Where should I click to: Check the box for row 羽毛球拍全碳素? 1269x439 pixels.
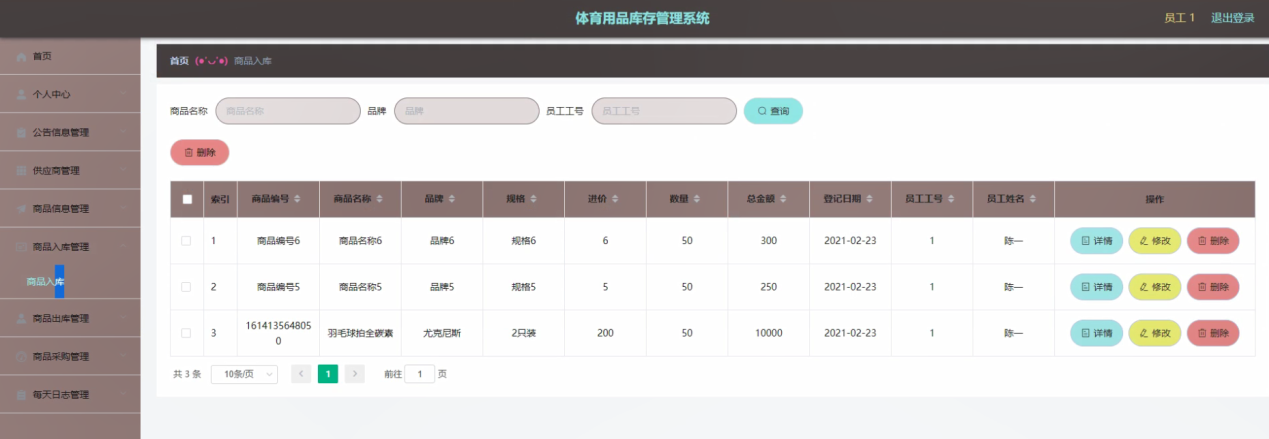(186, 333)
